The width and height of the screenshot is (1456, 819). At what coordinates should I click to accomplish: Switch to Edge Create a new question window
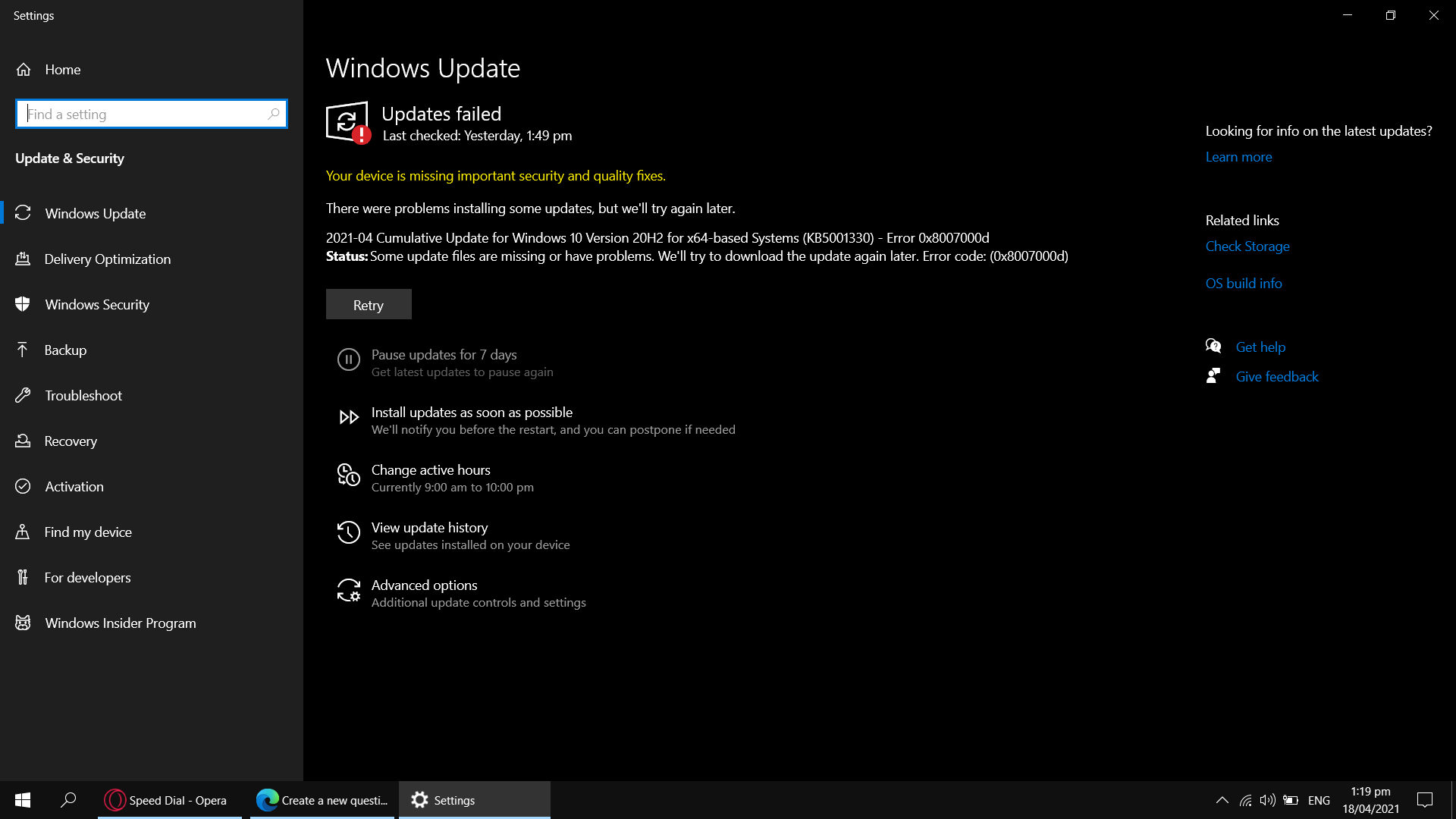tap(322, 800)
